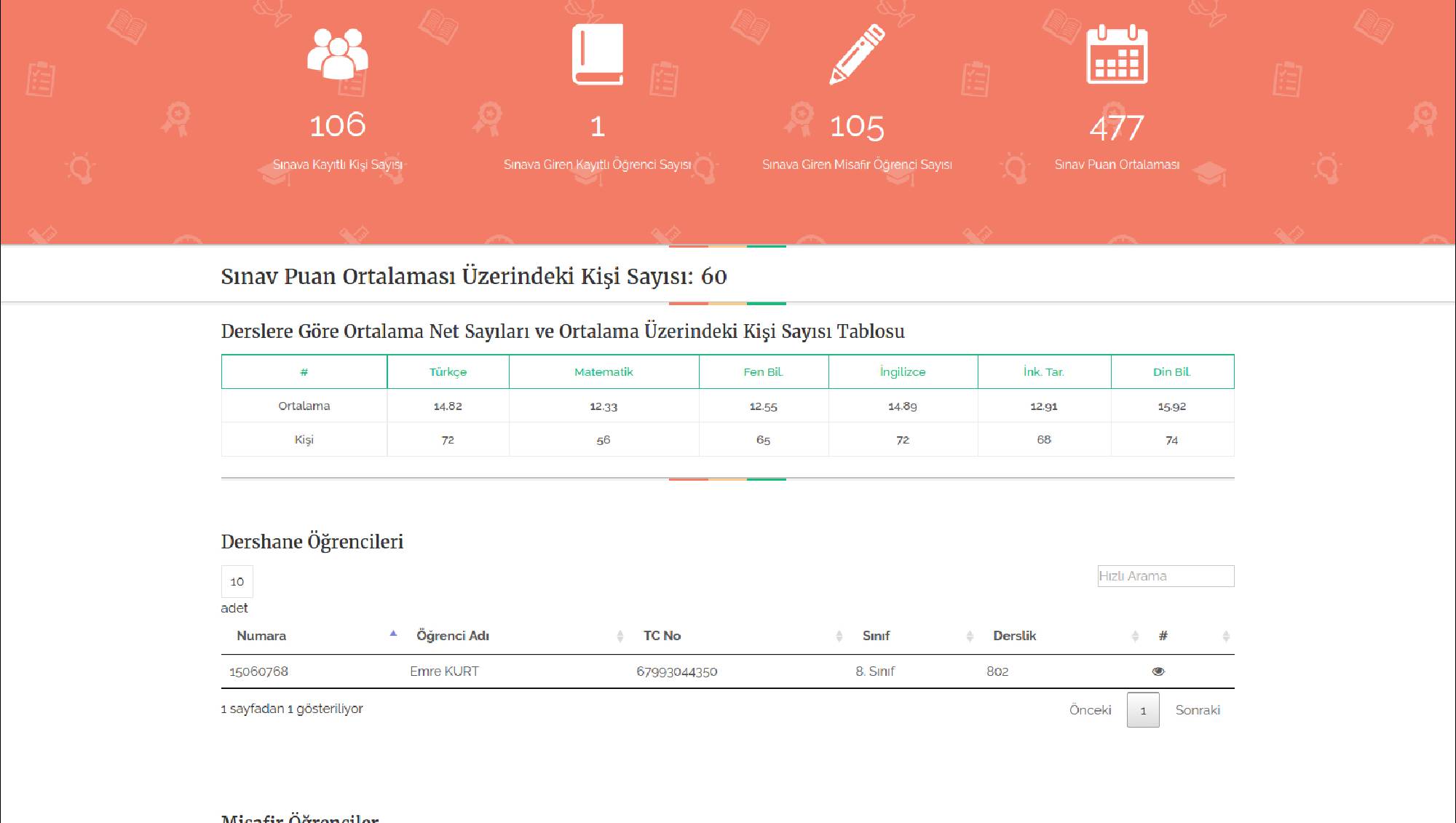Focus the Hızlı Arama search field
1456x823 pixels.
tap(1166, 576)
